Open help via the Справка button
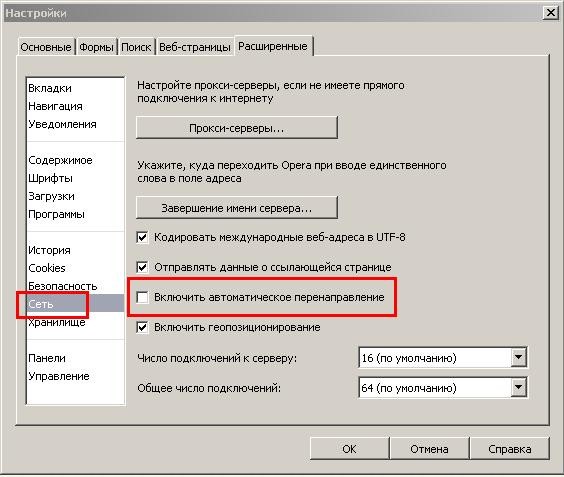Viewport: 564px width, 477px height. pos(509,449)
